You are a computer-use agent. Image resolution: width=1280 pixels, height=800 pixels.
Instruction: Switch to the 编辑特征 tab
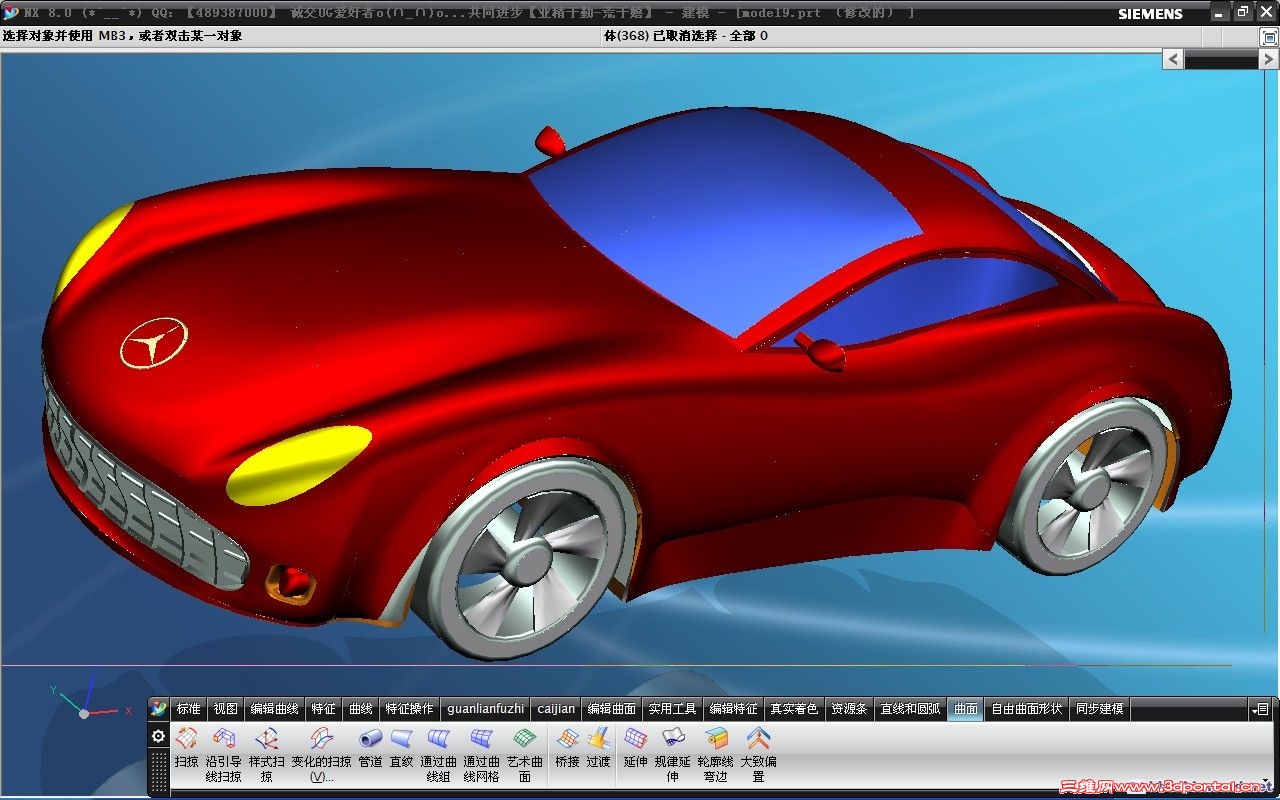point(734,709)
